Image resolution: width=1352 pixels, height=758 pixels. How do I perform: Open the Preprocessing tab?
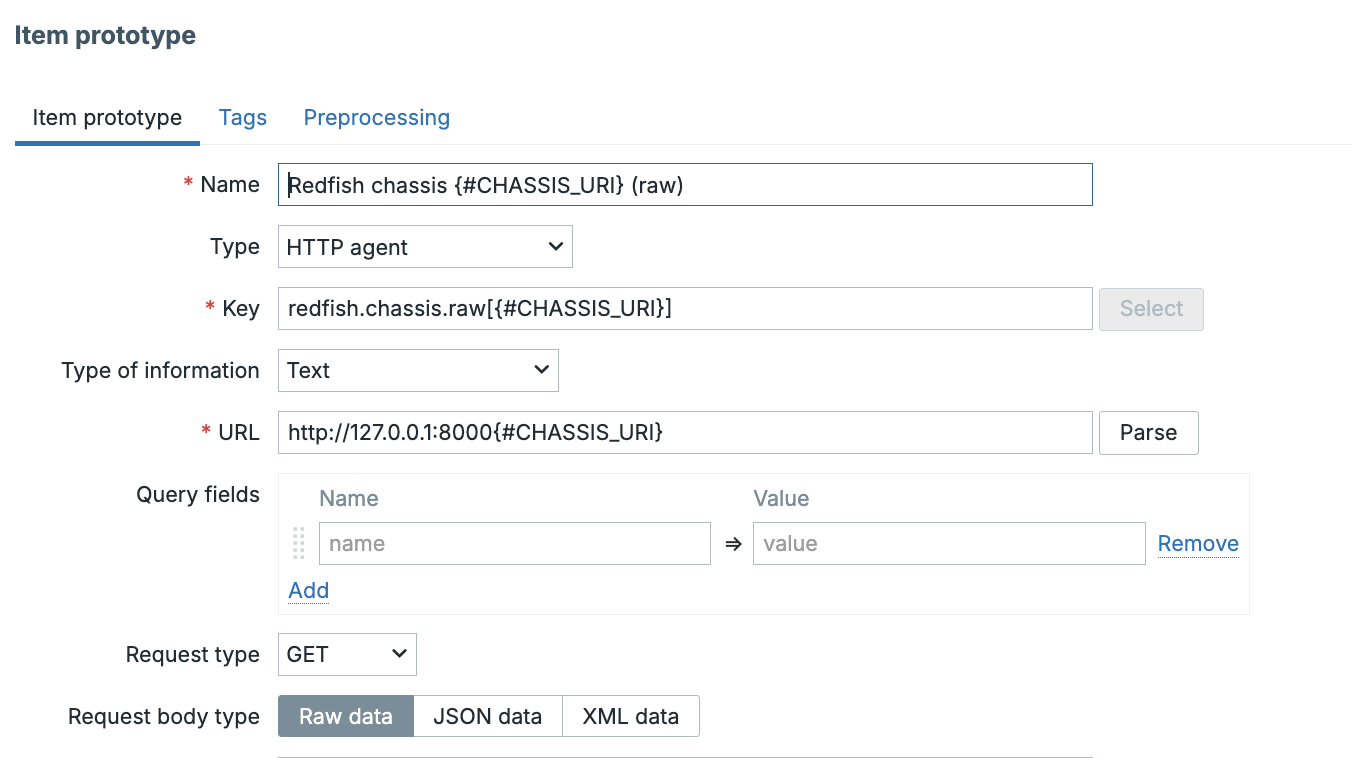[x=377, y=117]
